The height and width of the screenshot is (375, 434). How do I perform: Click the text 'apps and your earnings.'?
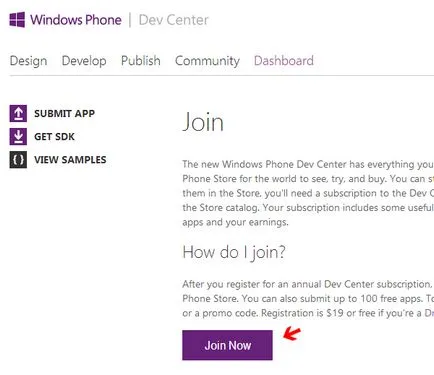pyautogui.click(x=235, y=222)
